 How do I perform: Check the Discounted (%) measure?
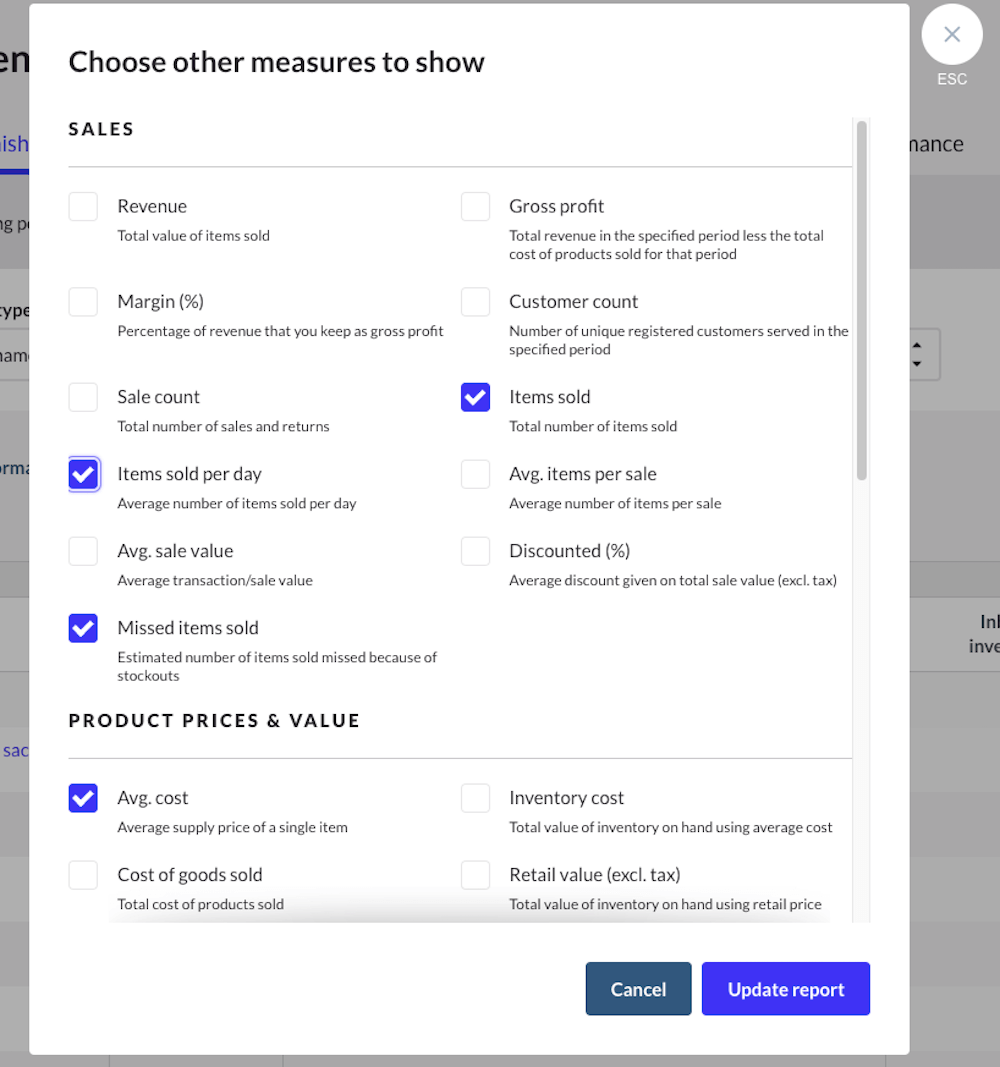(475, 551)
